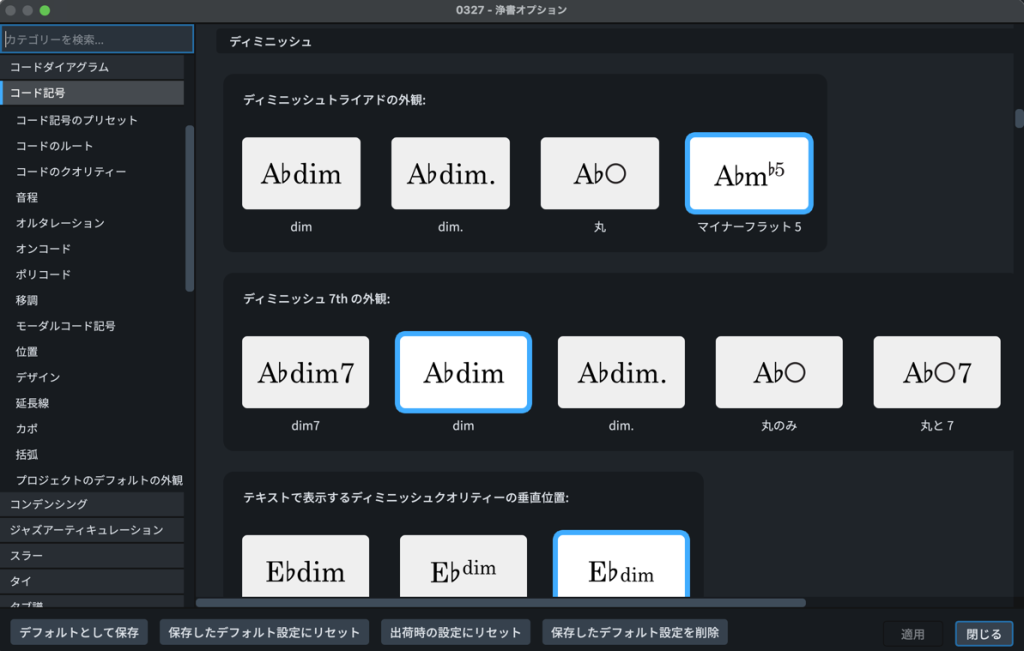Viewport: 1024px width, 651px height.
Task: Expand the コードダイアグラム category
Action: coord(92,67)
